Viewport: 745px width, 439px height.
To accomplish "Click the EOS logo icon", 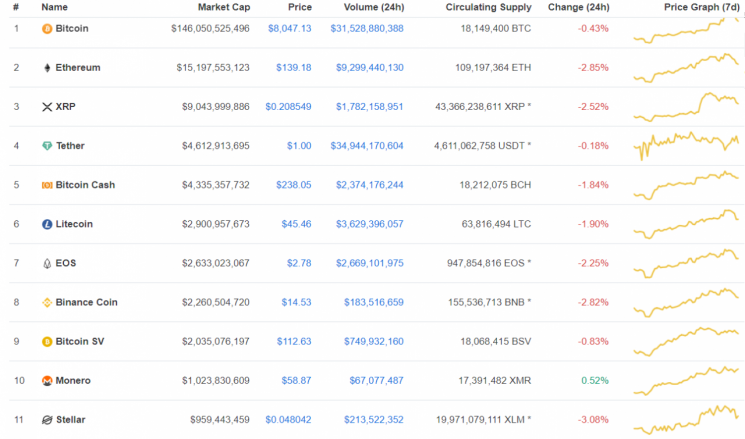I will [x=47, y=263].
